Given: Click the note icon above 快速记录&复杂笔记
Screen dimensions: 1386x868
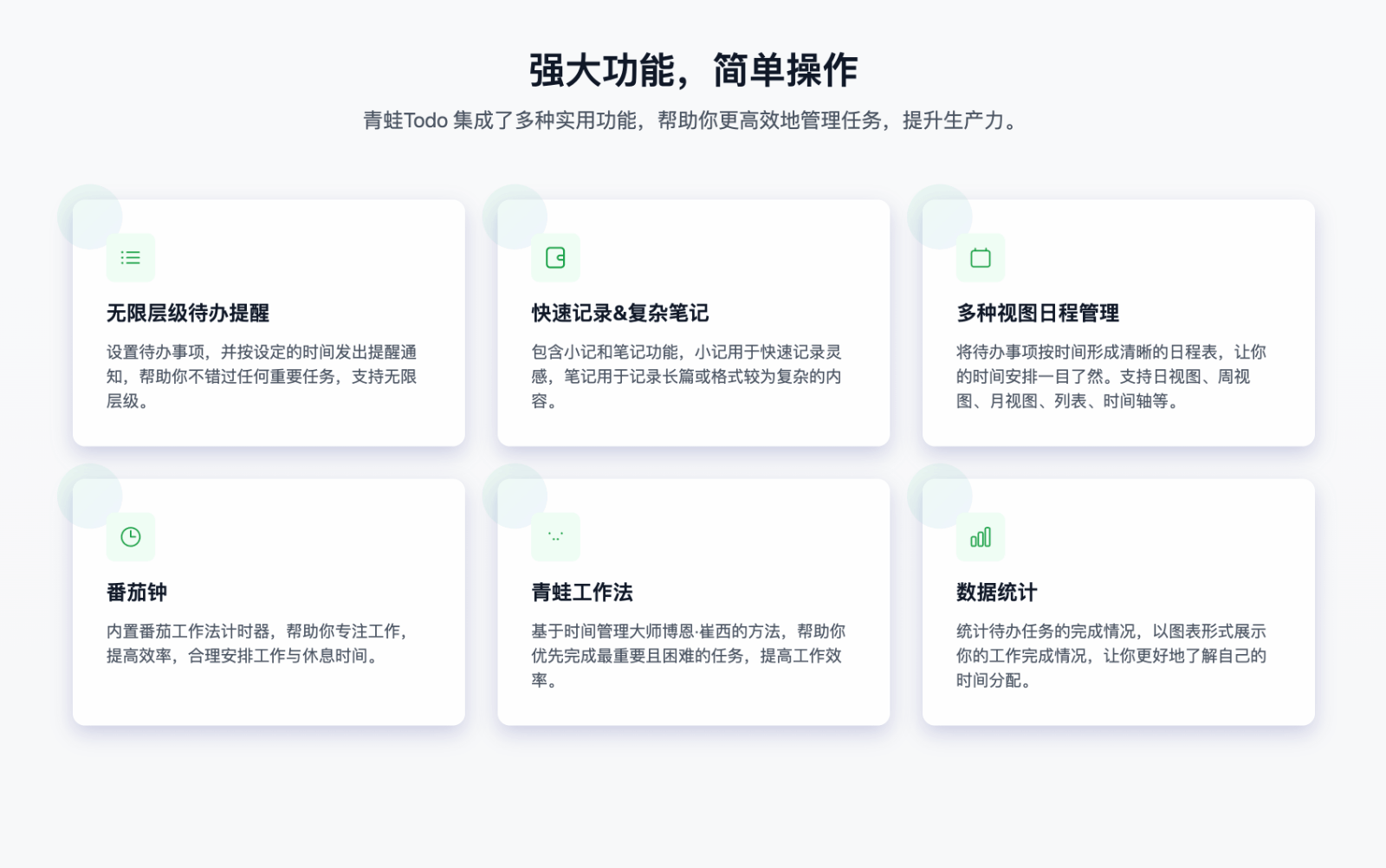Looking at the screenshot, I should (x=555, y=257).
